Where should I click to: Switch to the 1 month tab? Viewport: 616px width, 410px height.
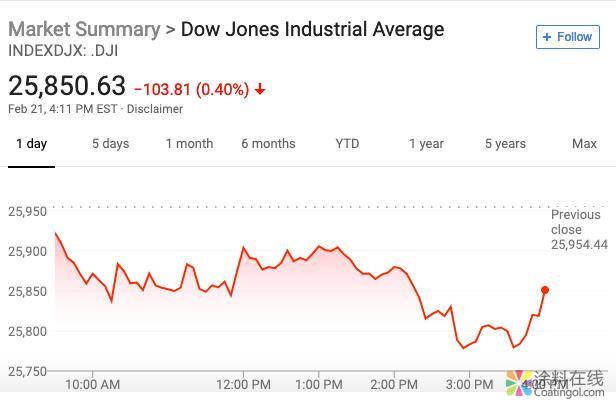[x=189, y=144]
